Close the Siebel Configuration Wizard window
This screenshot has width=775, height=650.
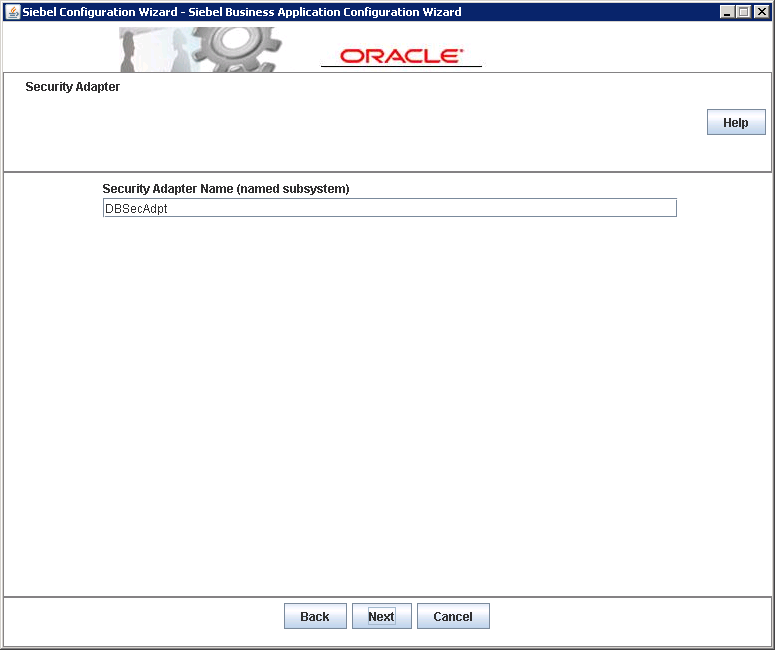tap(762, 12)
